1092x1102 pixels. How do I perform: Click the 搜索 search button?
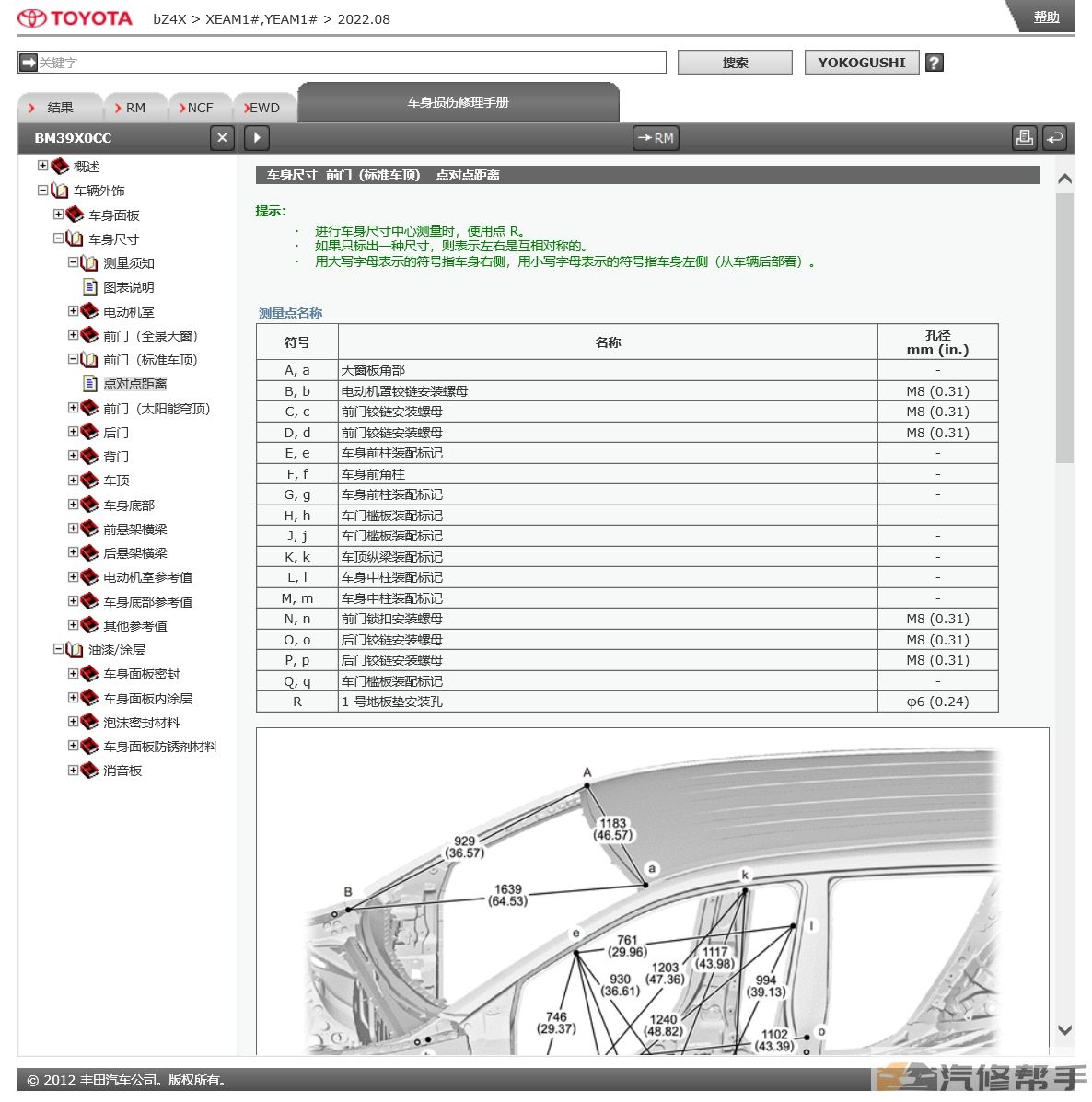coord(735,63)
